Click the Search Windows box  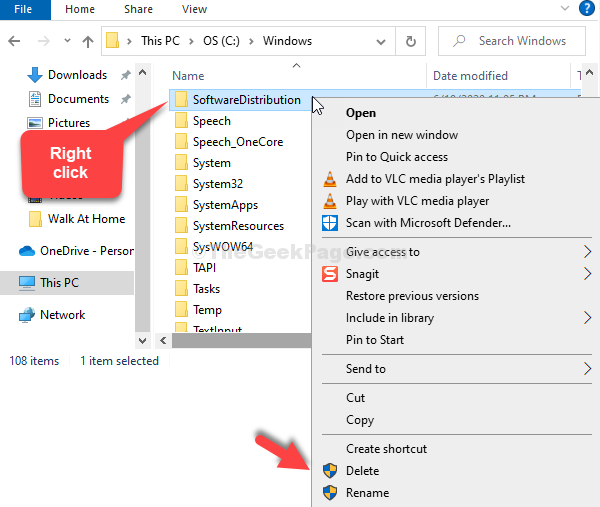point(512,41)
